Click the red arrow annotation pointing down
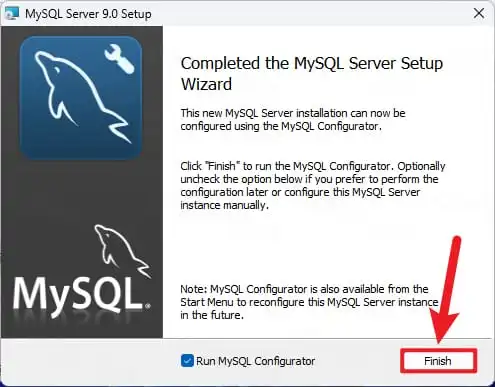The width and height of the screenshot is (495, 387). click(x=445, y=290)
